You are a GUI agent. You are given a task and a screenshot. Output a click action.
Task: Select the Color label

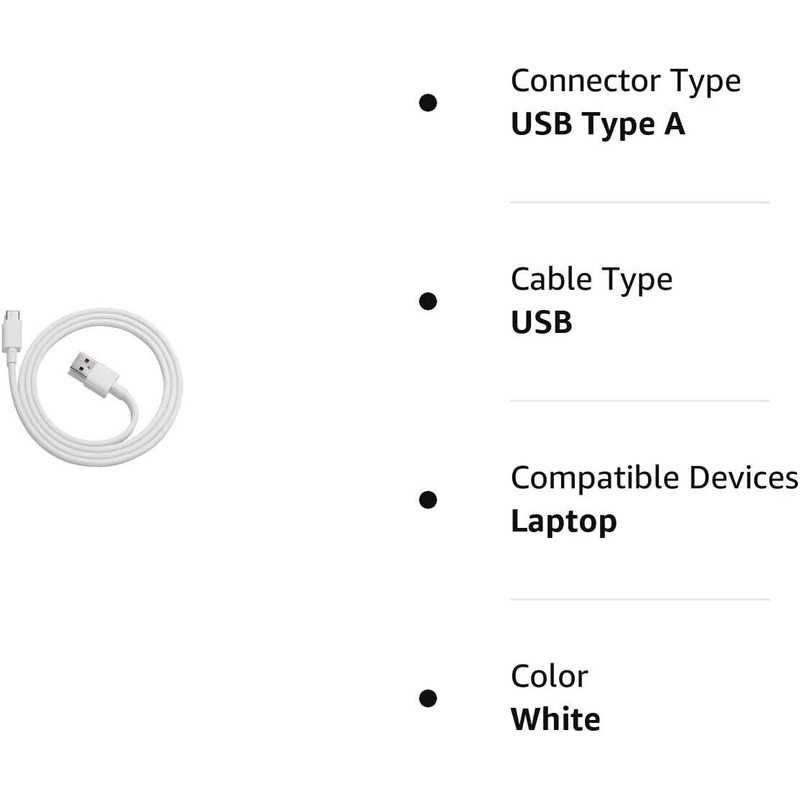tap(549, 676)
